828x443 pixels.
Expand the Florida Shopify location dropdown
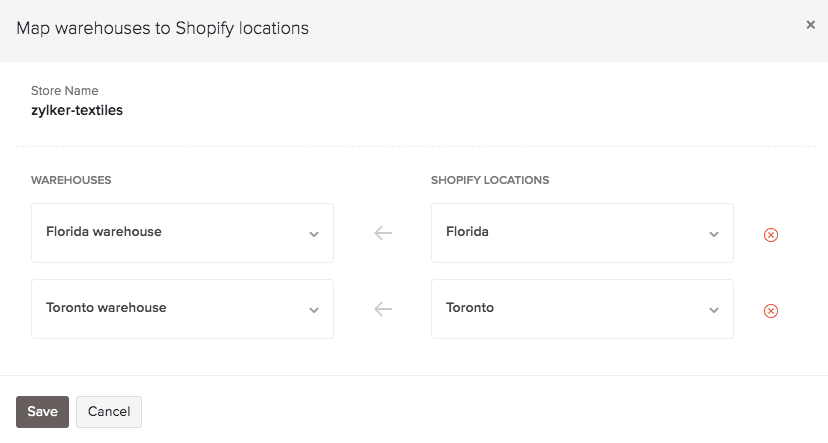582,233
